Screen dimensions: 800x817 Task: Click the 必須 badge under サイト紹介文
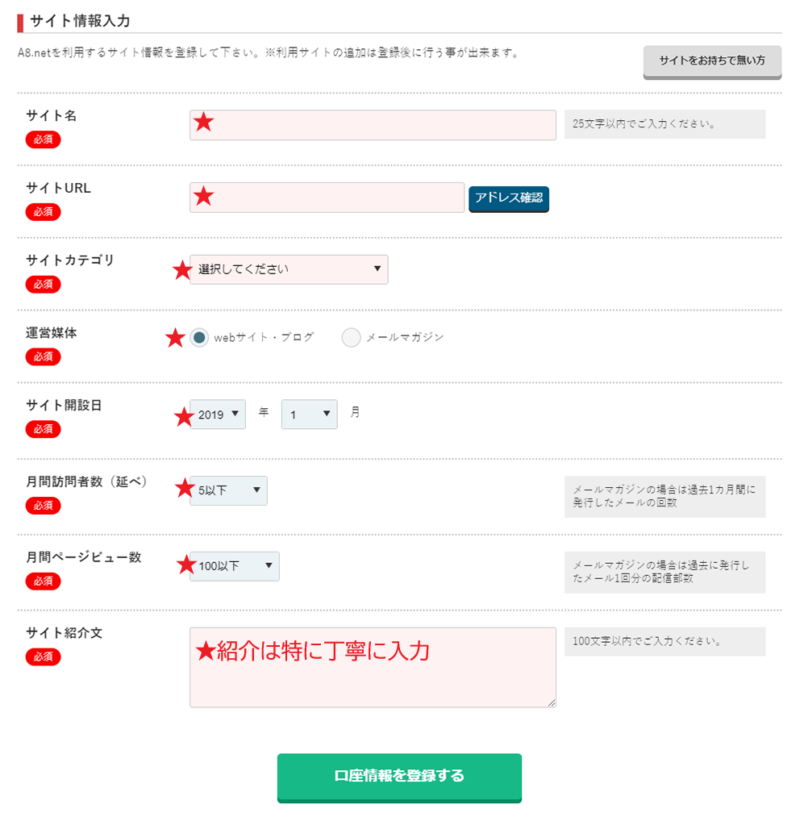pyautogui.click(x=43, y=657)
